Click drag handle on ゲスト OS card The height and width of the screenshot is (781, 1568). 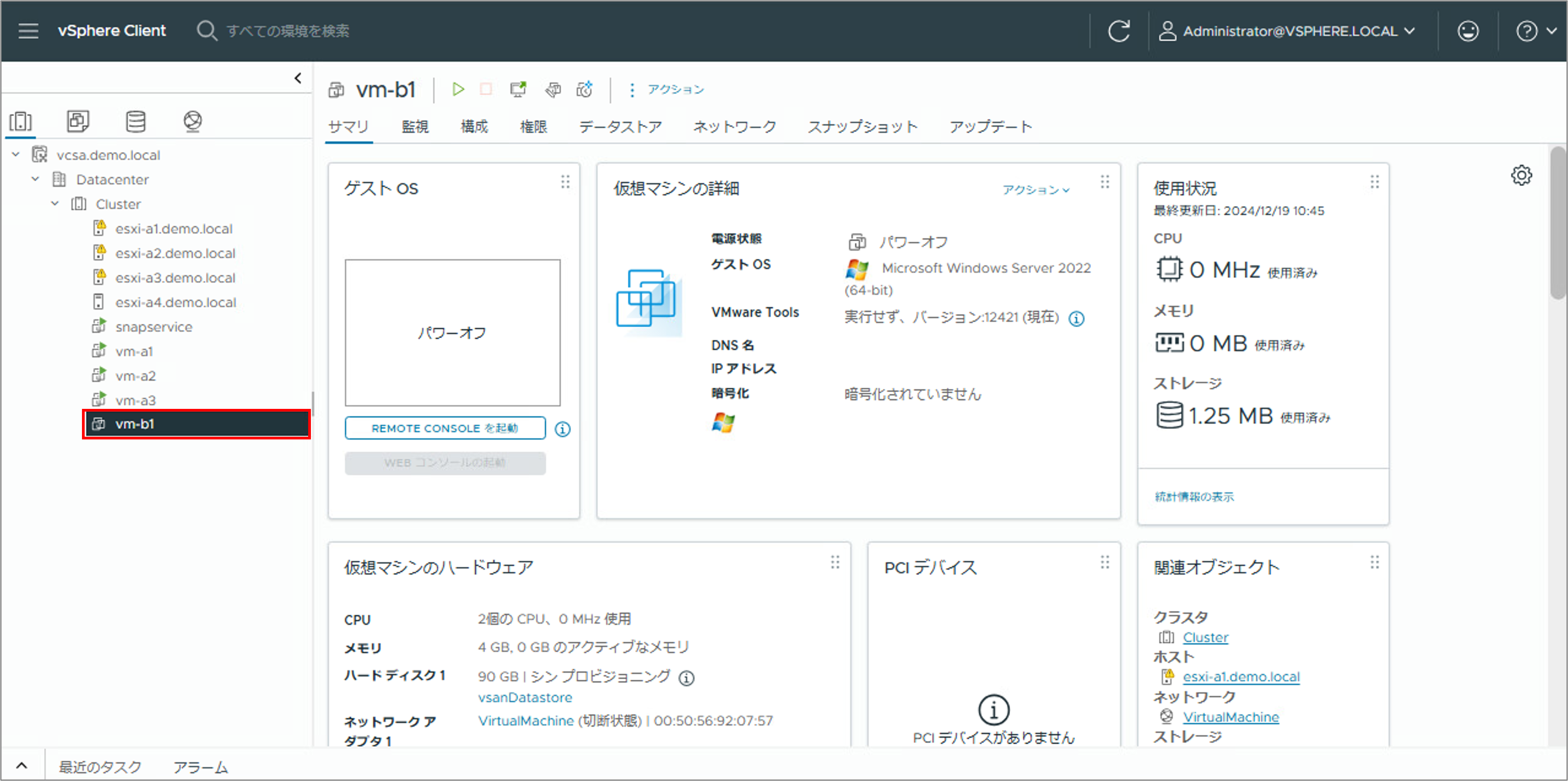565,181
